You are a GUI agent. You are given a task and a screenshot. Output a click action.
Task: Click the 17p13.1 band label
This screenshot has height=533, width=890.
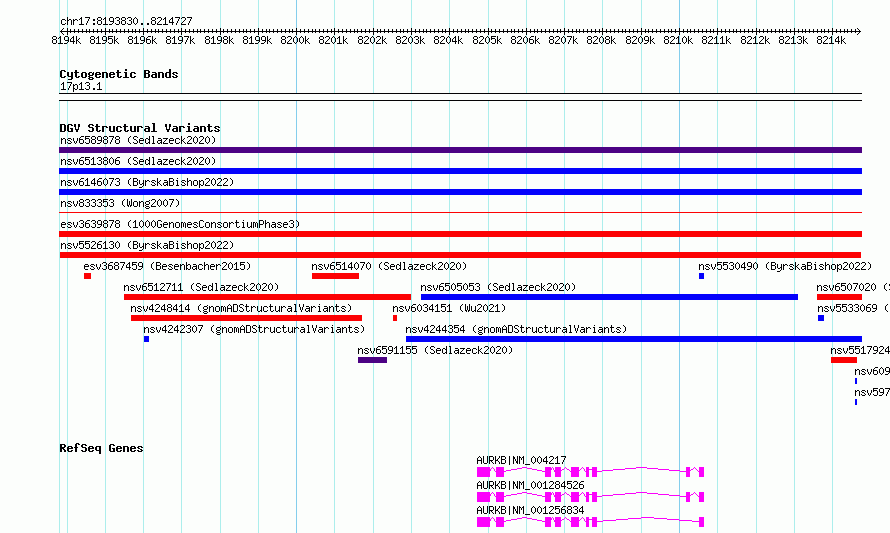coord(81,86)
